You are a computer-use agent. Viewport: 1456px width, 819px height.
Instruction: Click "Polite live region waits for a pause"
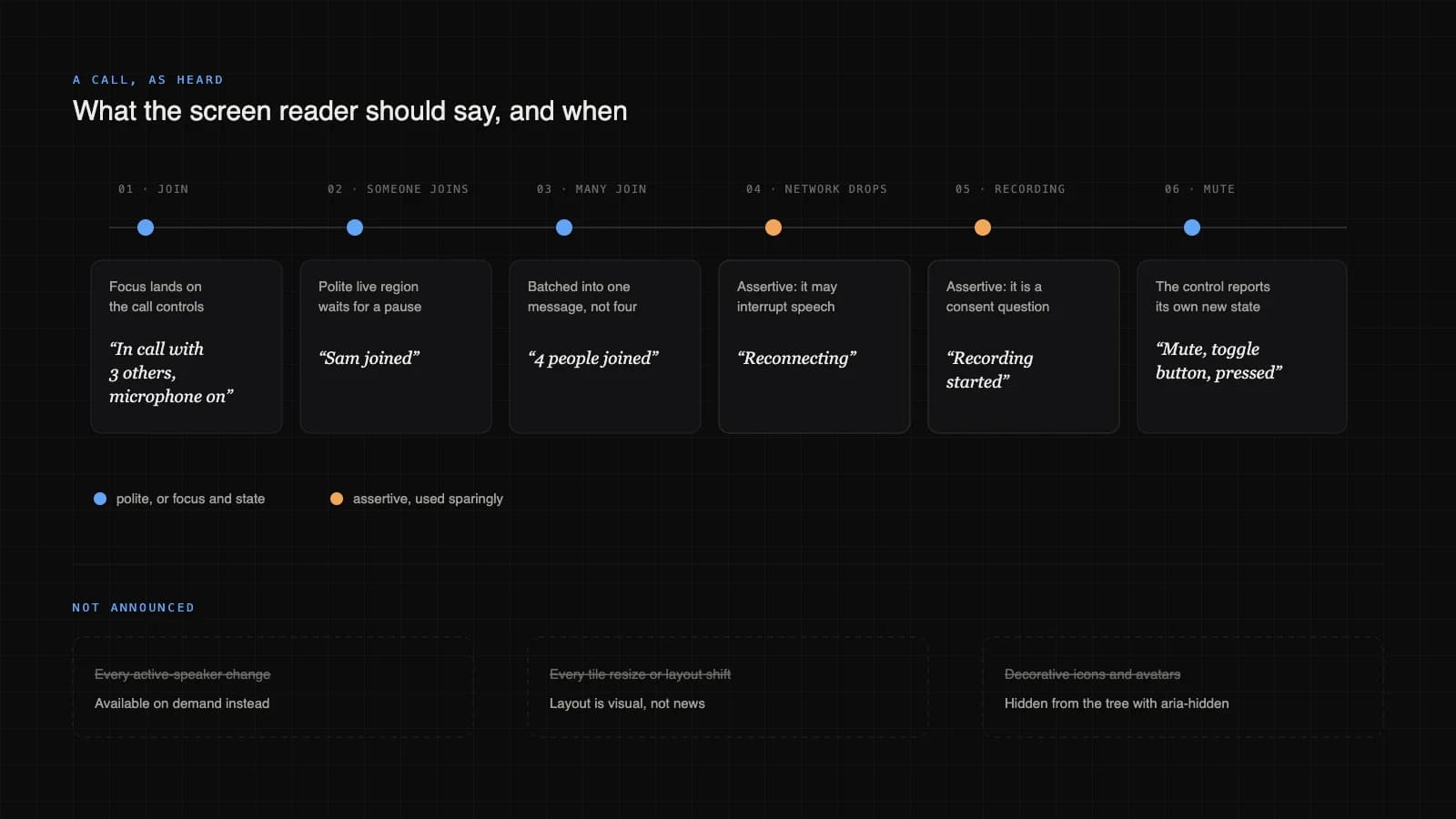tap(370, 297)
